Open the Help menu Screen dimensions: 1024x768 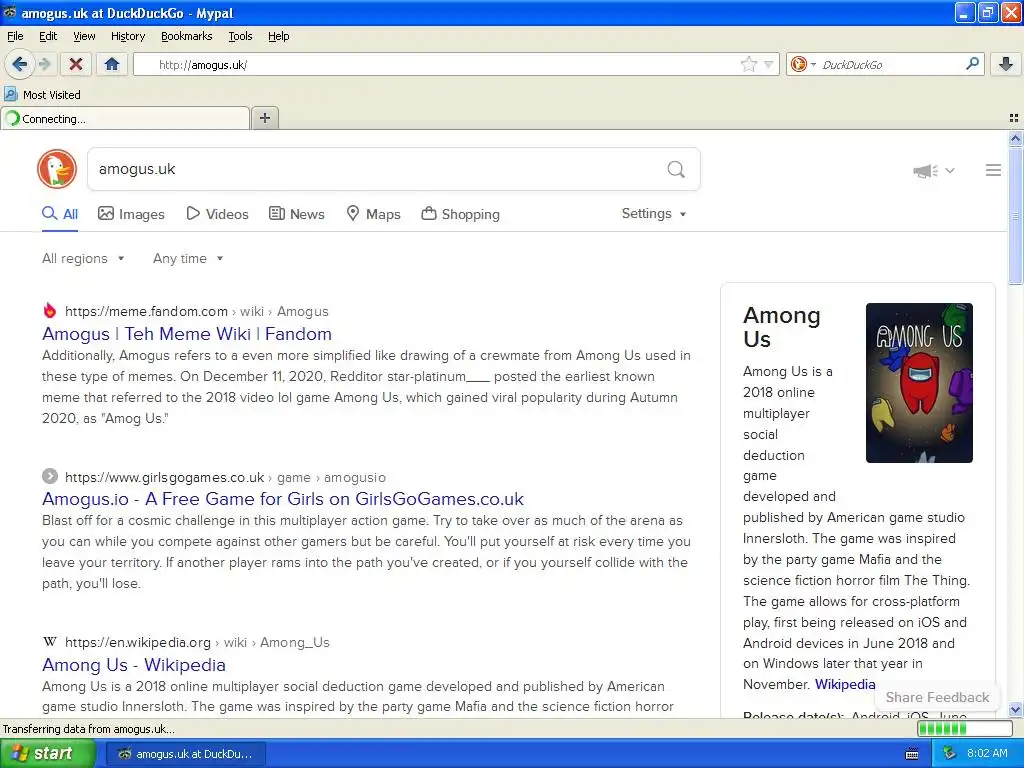(x=278, y=36)
